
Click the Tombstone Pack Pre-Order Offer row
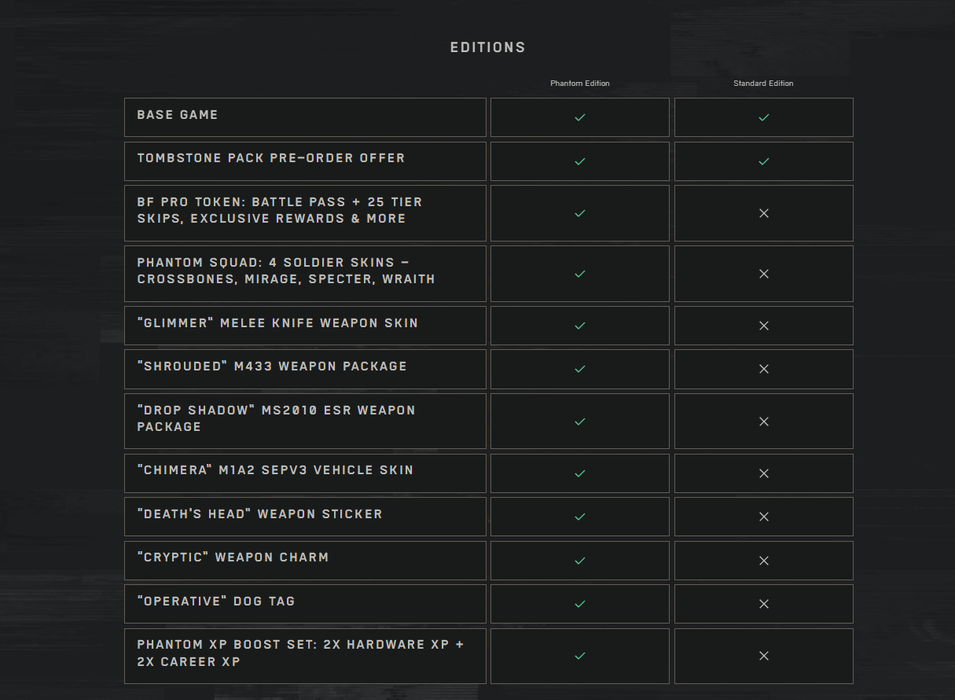[x=305, y=161]
